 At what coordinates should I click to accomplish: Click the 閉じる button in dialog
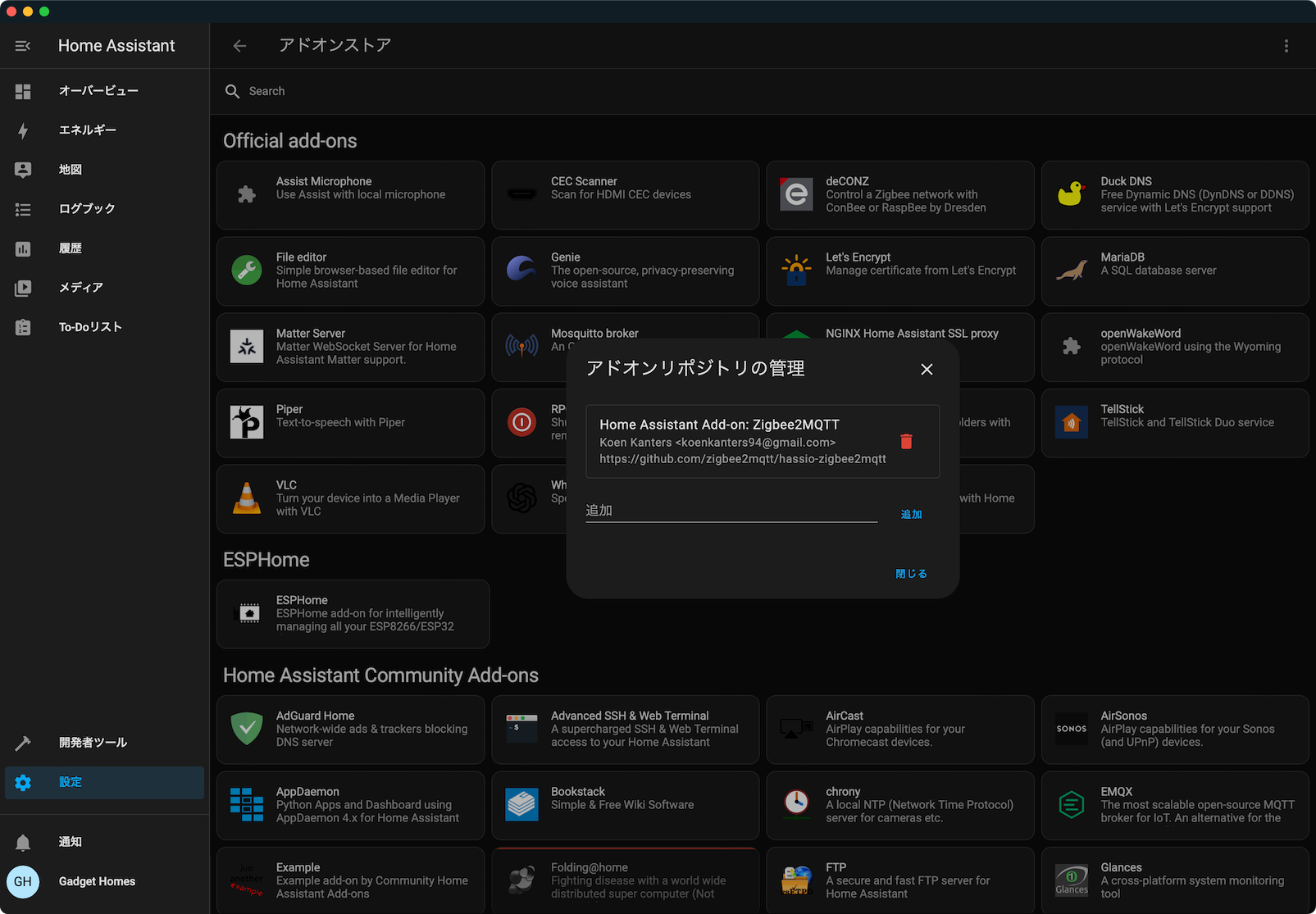[911, 574]
